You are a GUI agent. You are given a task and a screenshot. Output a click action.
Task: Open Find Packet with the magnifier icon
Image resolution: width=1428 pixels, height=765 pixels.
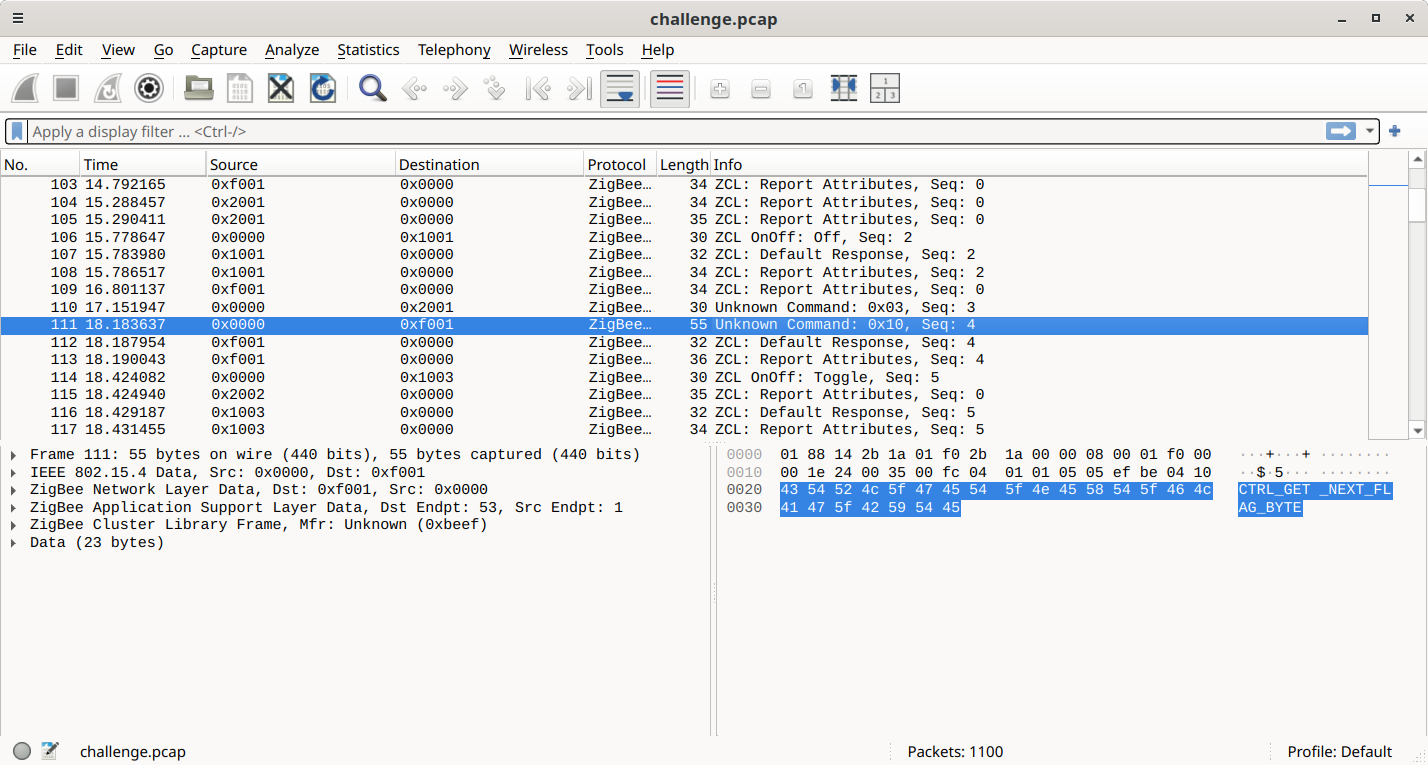pyautogui.click(x=372, y=88)
